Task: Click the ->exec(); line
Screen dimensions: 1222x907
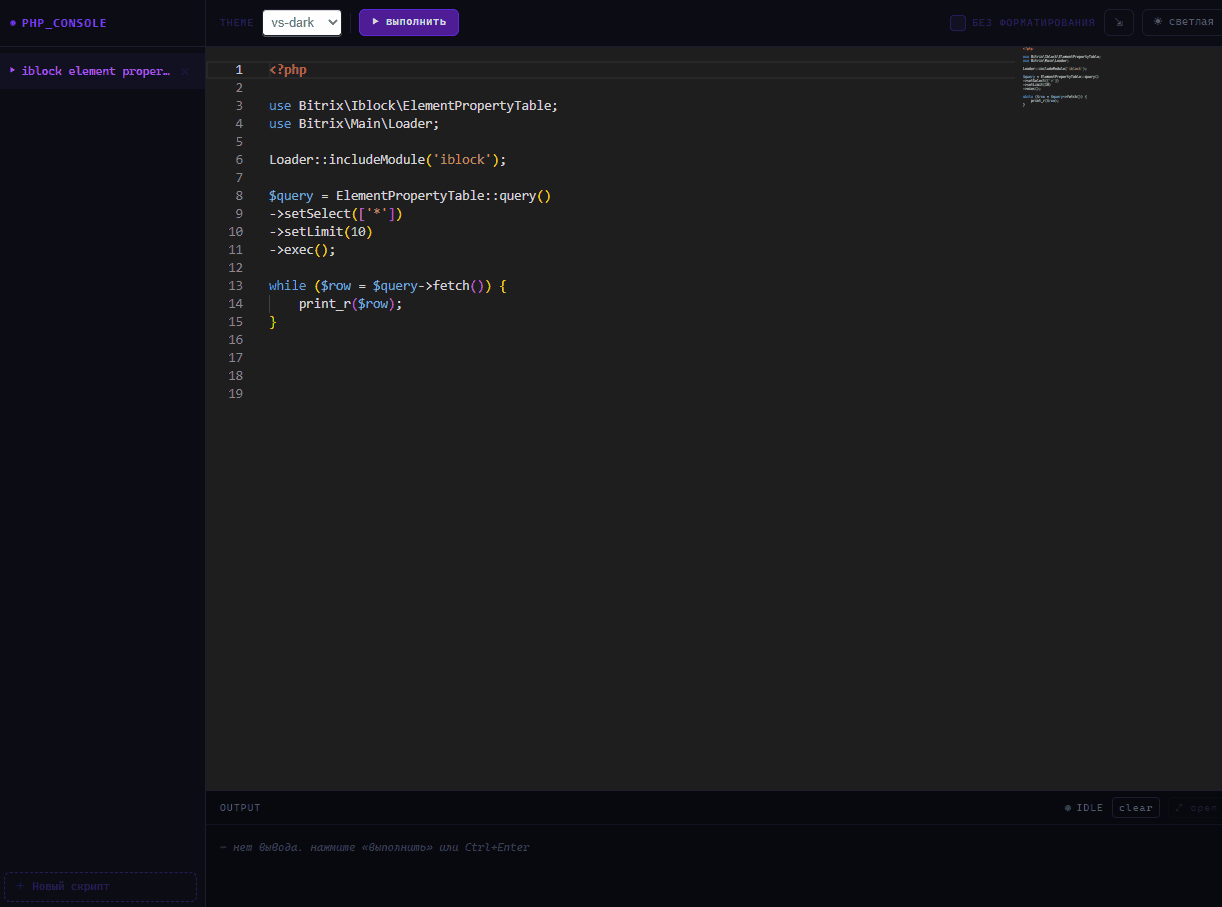Action: point(302,250)
